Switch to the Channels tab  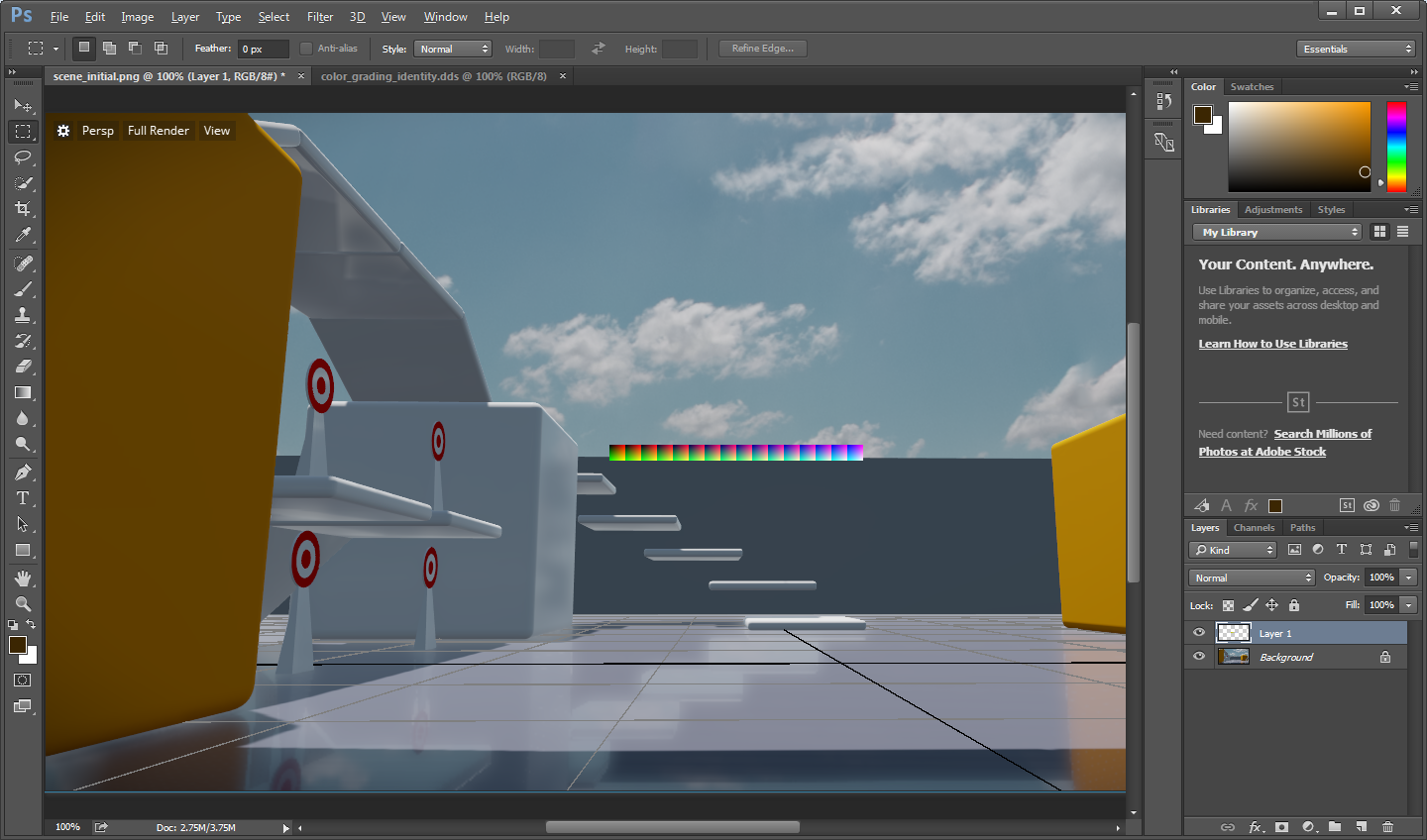1254,527
